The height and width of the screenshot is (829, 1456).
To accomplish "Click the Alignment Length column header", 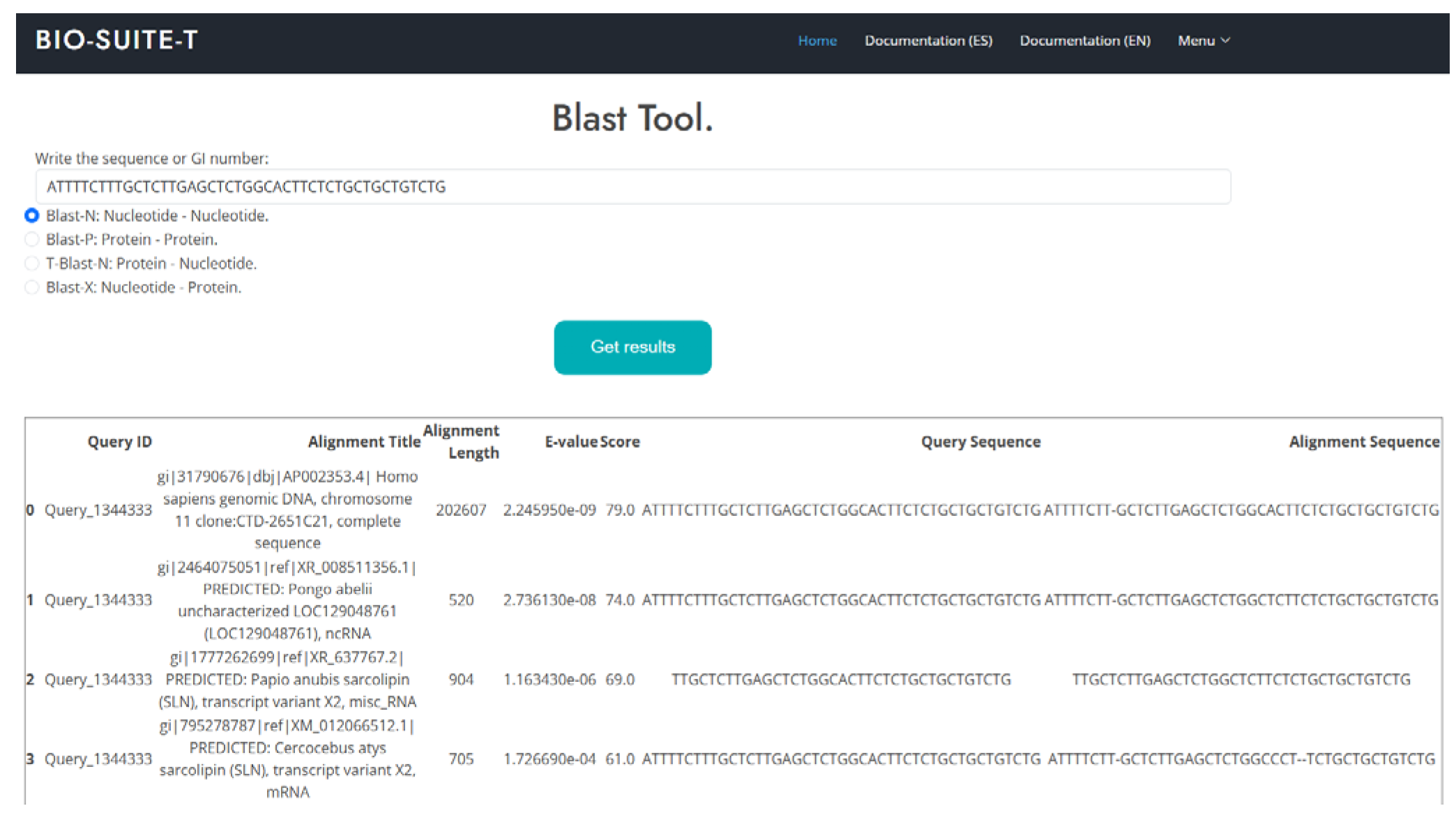I will coord(461,441).
